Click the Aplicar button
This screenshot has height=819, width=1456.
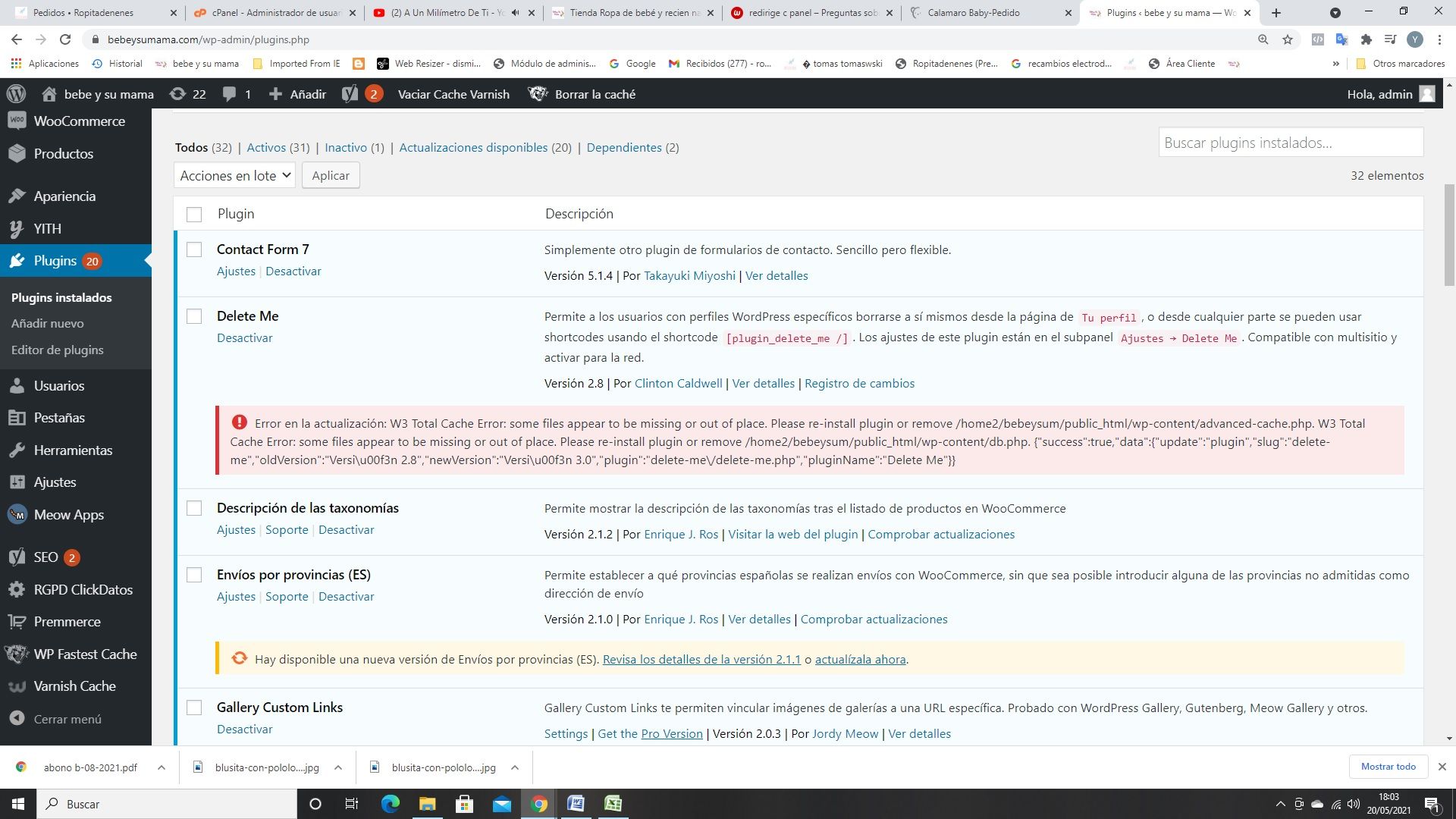coord(331,176)
